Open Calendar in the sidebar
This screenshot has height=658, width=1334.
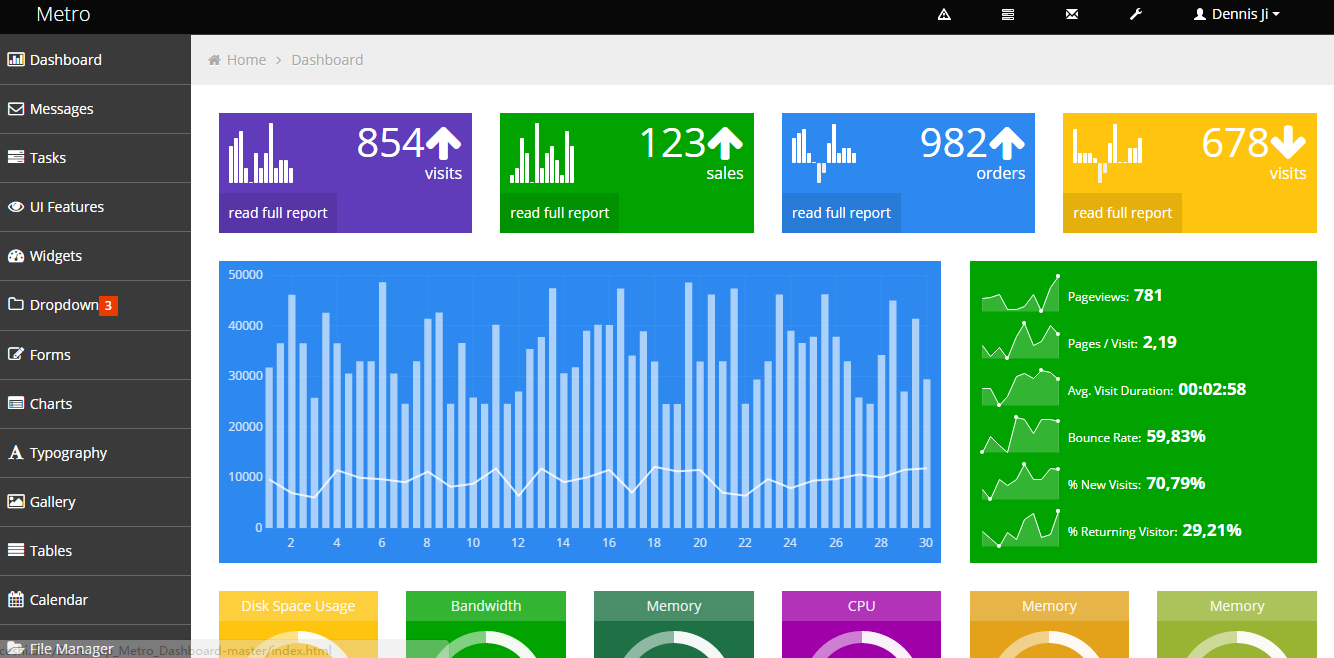(x=95, y=600)
